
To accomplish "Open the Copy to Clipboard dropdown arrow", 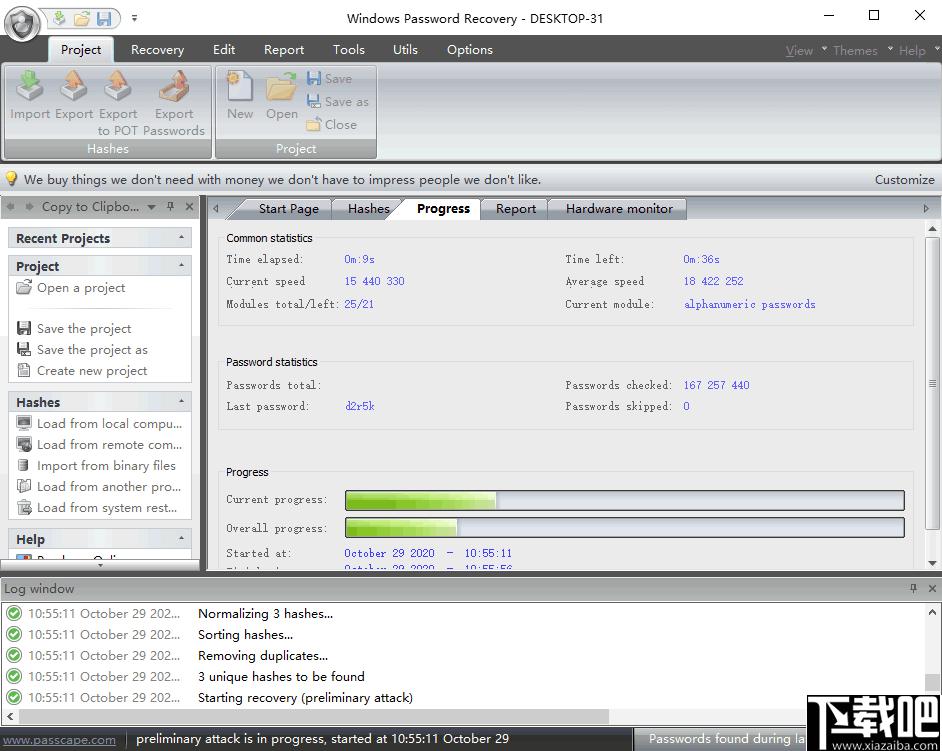I will (x=151, y=207).
